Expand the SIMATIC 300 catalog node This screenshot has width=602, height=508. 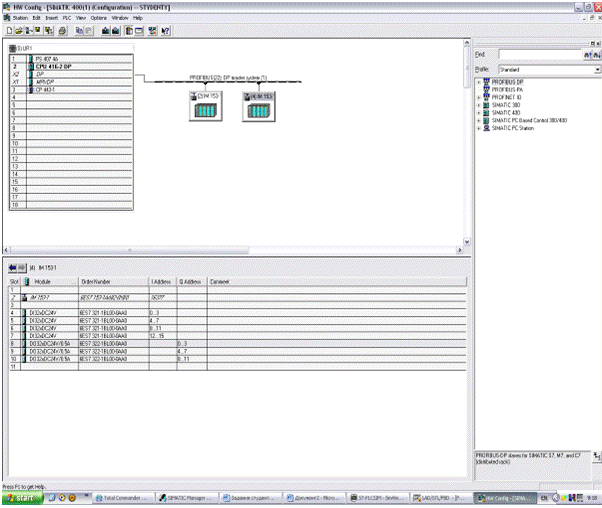pyautogui.click(x=478, y=105)
